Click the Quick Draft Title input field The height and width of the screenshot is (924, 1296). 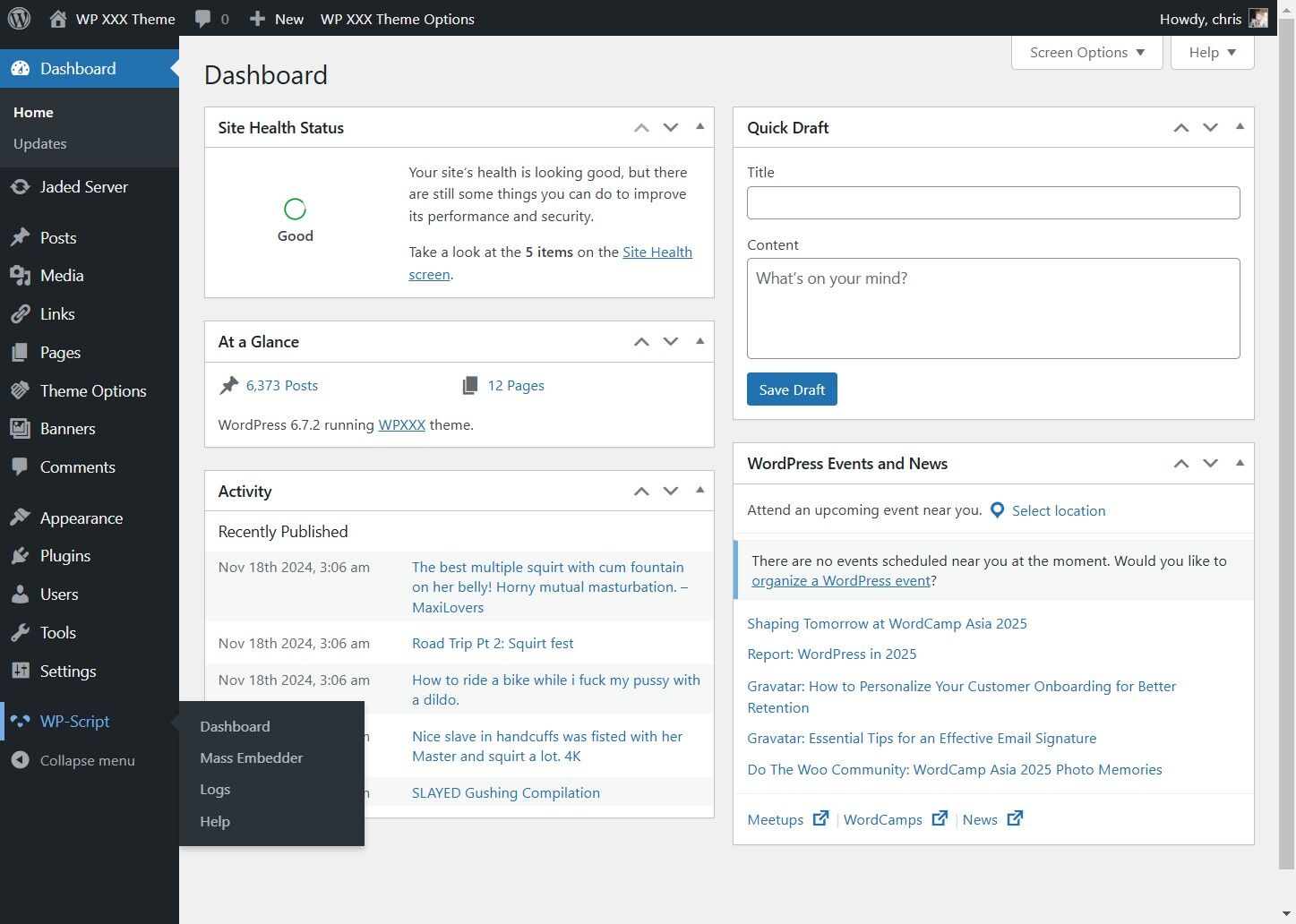[x=993, y=203]
